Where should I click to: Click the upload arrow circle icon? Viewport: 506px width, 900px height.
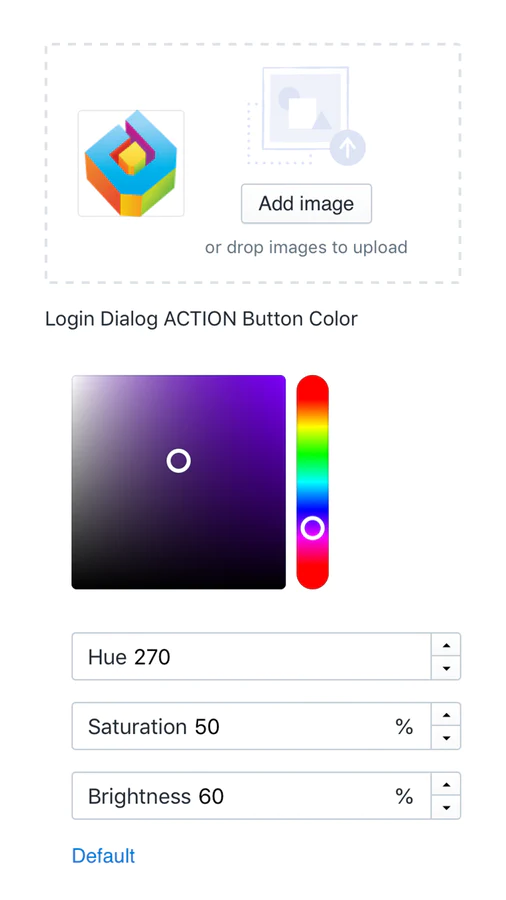(348, 148)
